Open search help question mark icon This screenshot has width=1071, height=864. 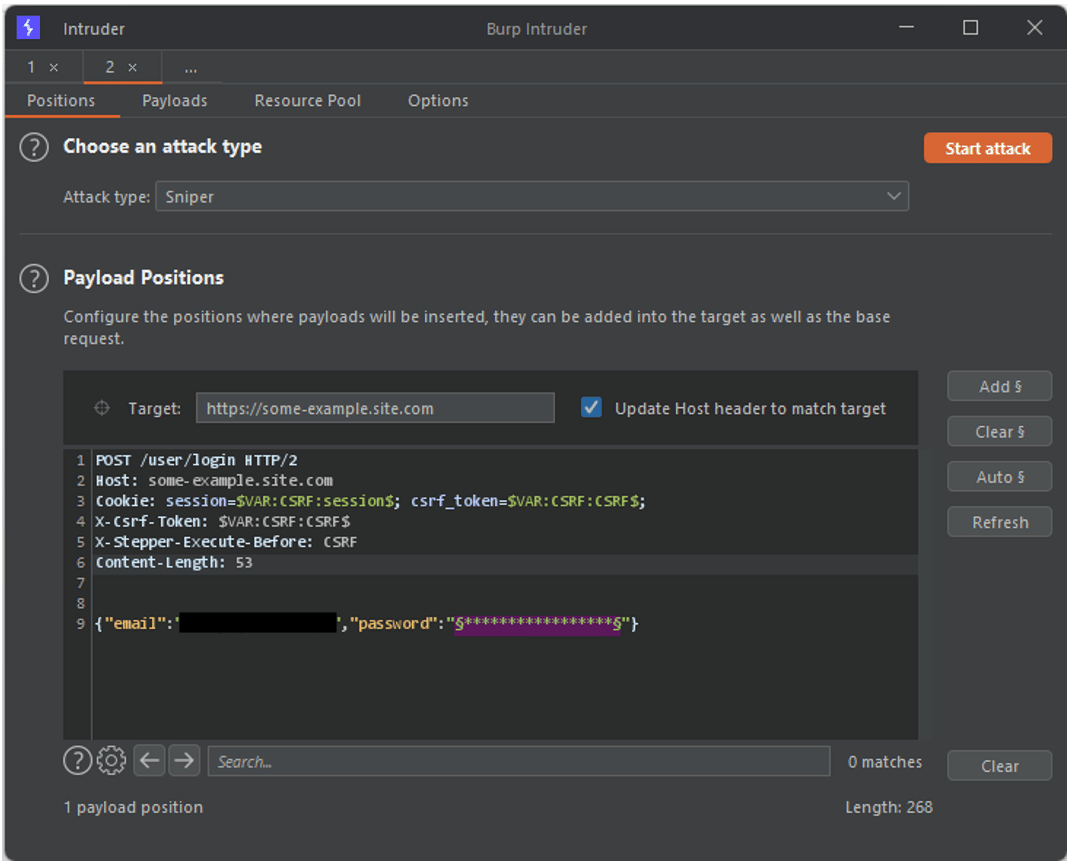click(77, 761)
